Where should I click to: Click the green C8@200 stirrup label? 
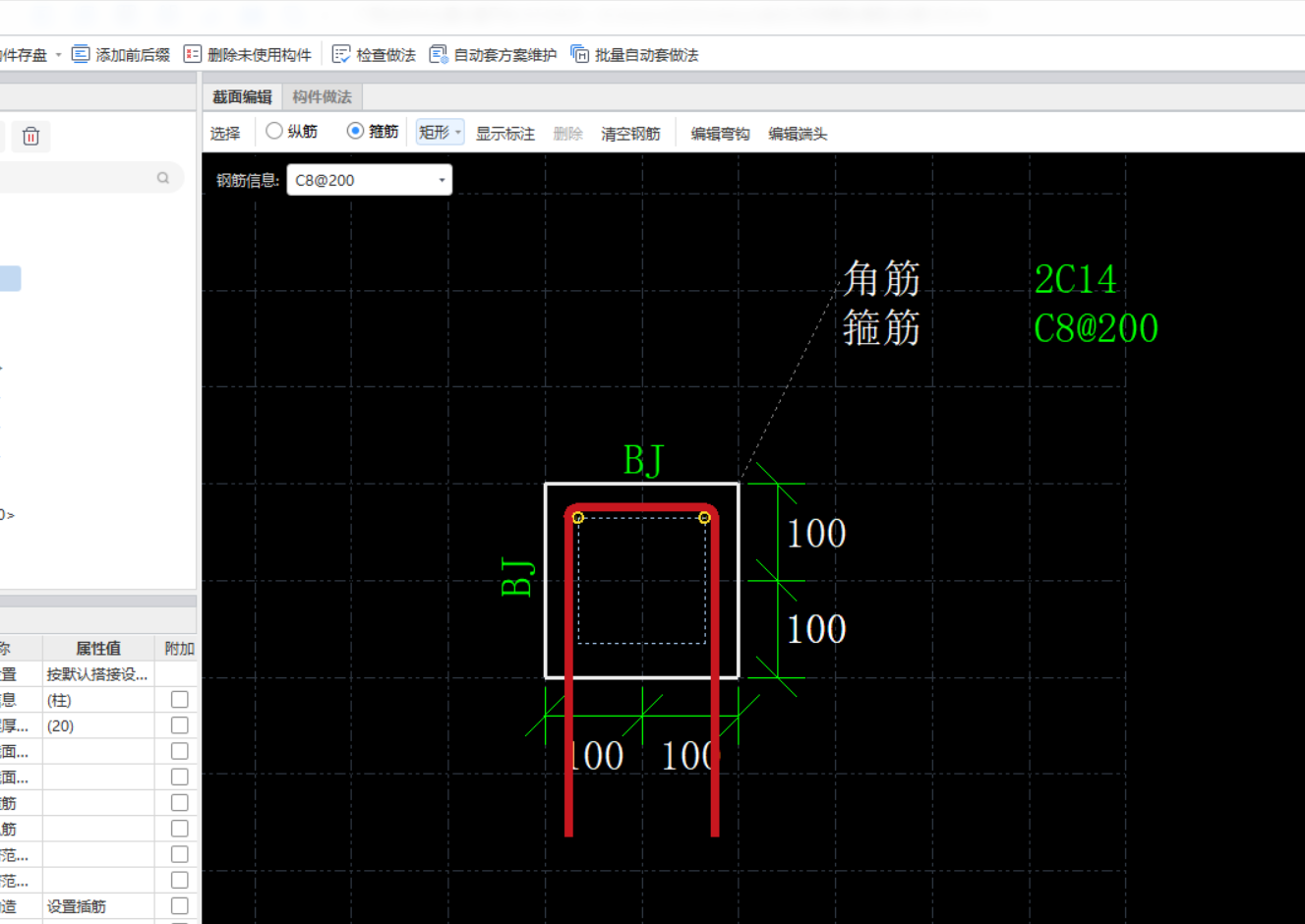point(1096,328)
